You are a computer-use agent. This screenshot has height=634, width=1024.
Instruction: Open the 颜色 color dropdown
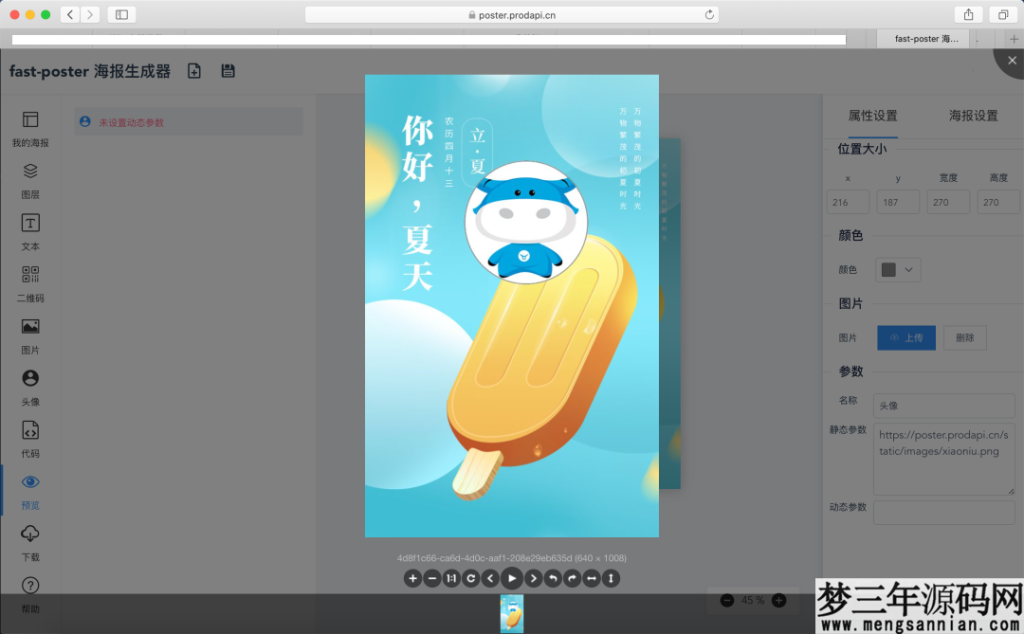[897, 269]
